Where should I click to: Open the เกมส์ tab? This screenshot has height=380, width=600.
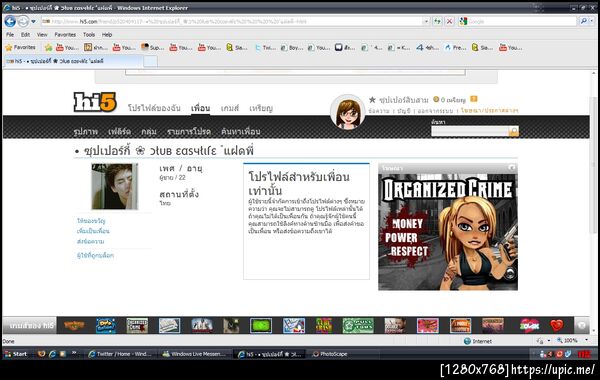point(230,108)
